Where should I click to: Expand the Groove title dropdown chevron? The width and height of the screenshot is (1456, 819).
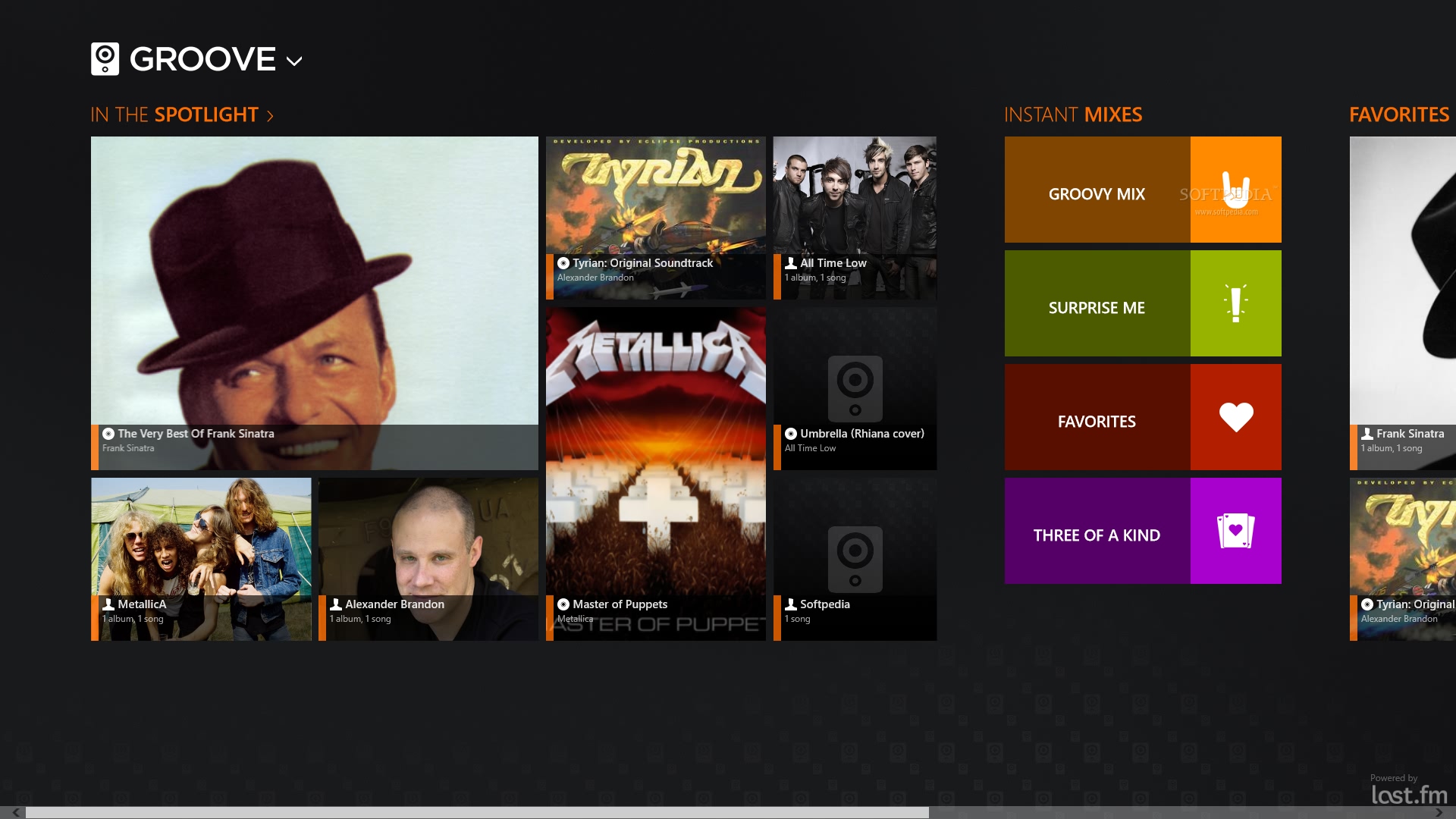(x=294, y=61)
